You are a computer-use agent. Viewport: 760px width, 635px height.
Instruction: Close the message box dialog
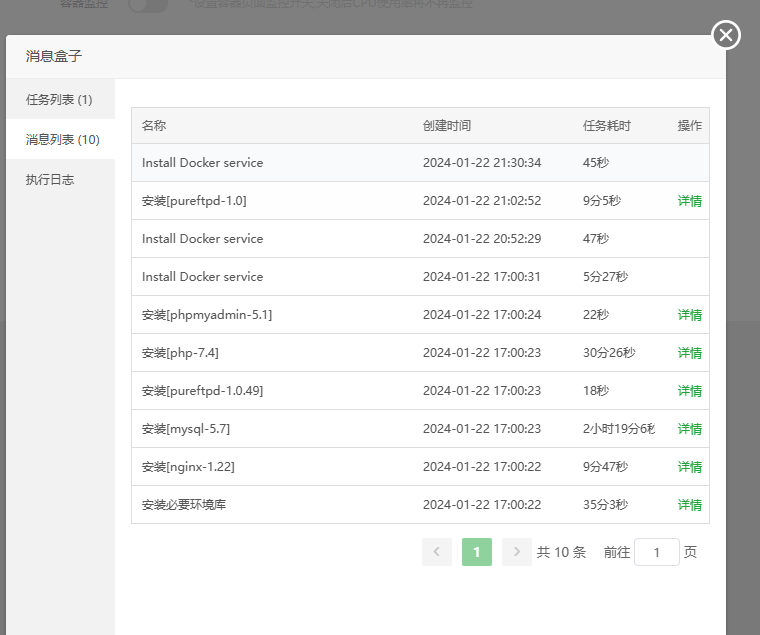pyautogui.click(x=726, y=35)
